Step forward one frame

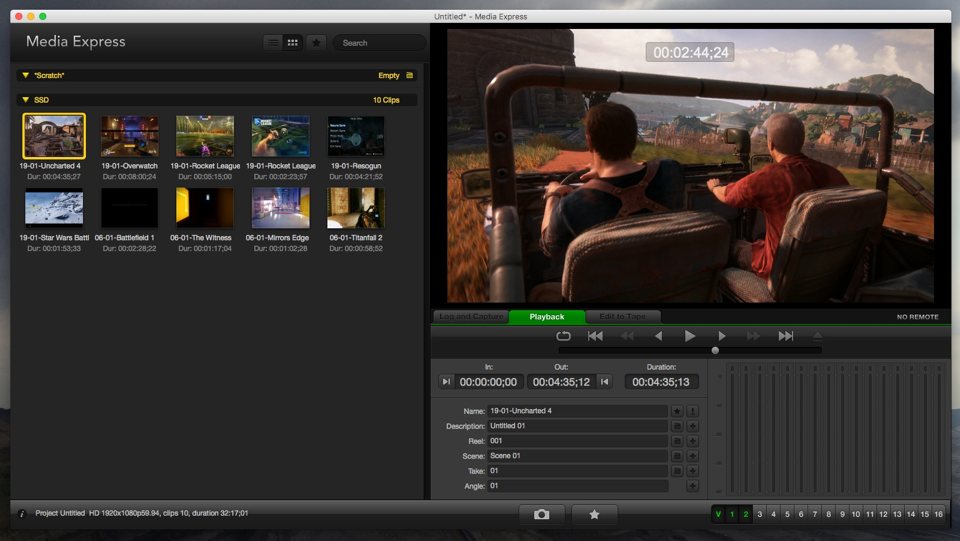point(722,336)
